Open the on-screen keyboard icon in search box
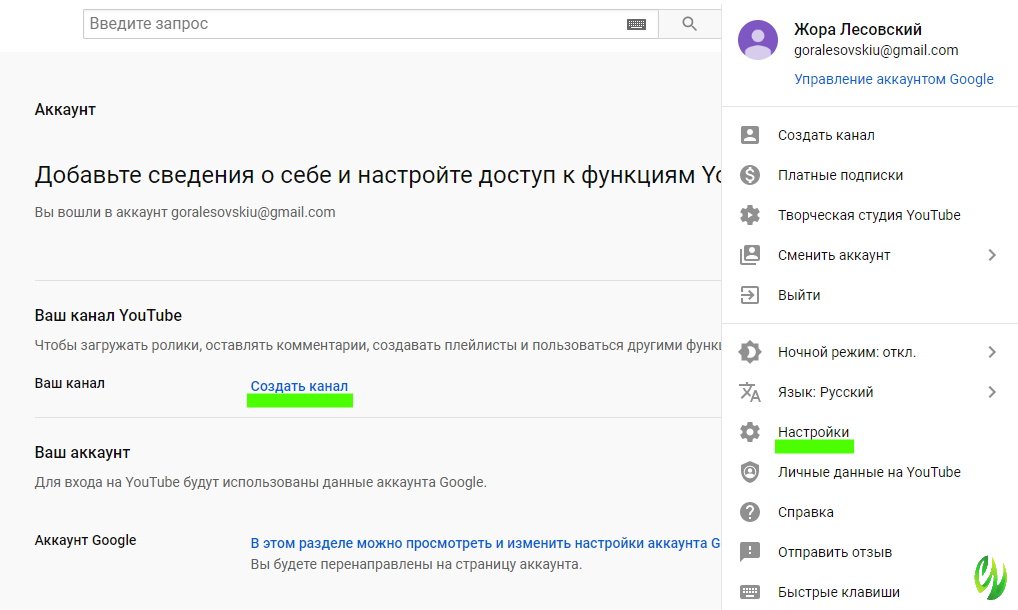1018x610 pixels. 636,25
